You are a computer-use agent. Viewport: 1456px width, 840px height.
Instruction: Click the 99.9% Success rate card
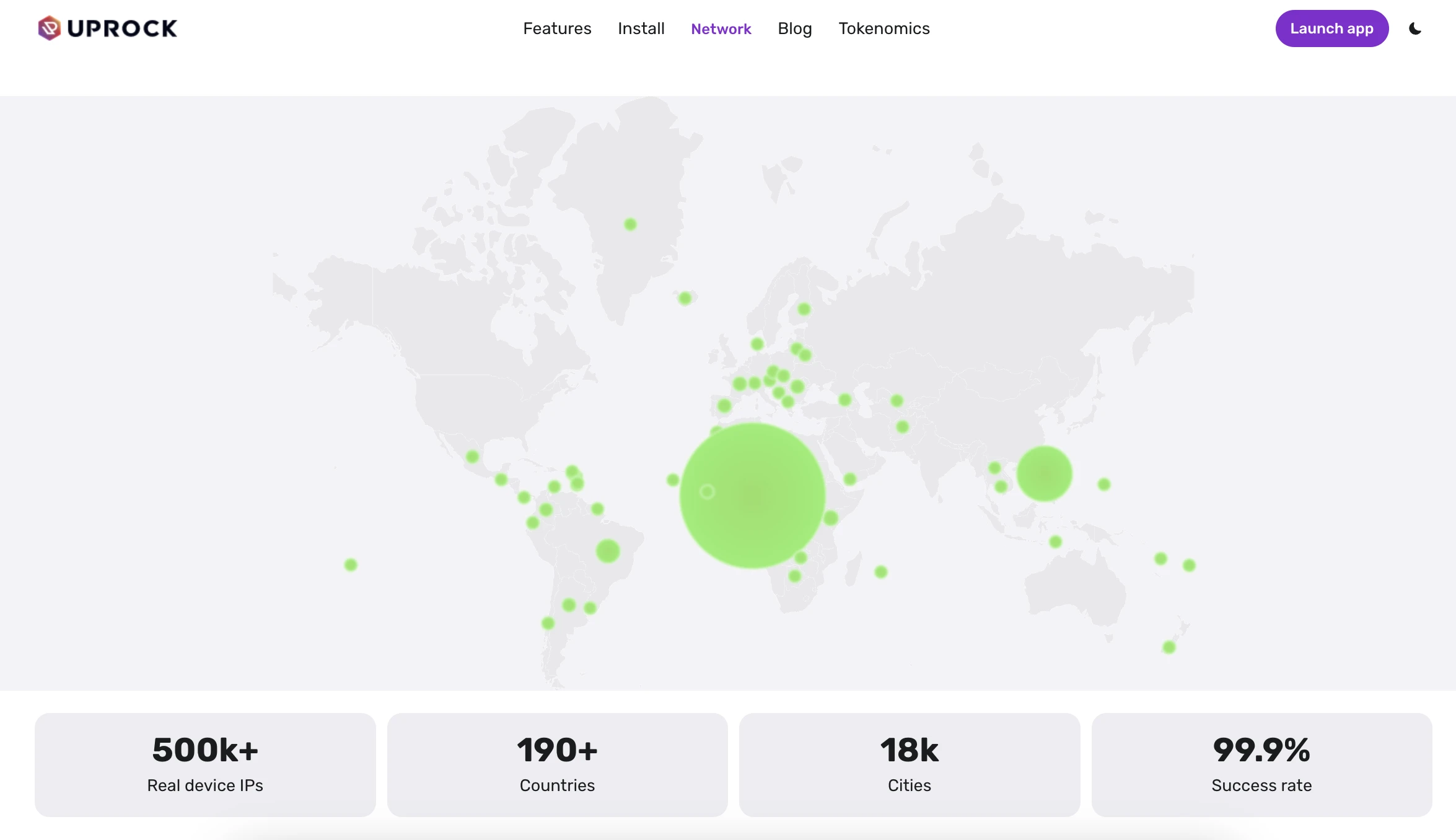point(1261,764)
